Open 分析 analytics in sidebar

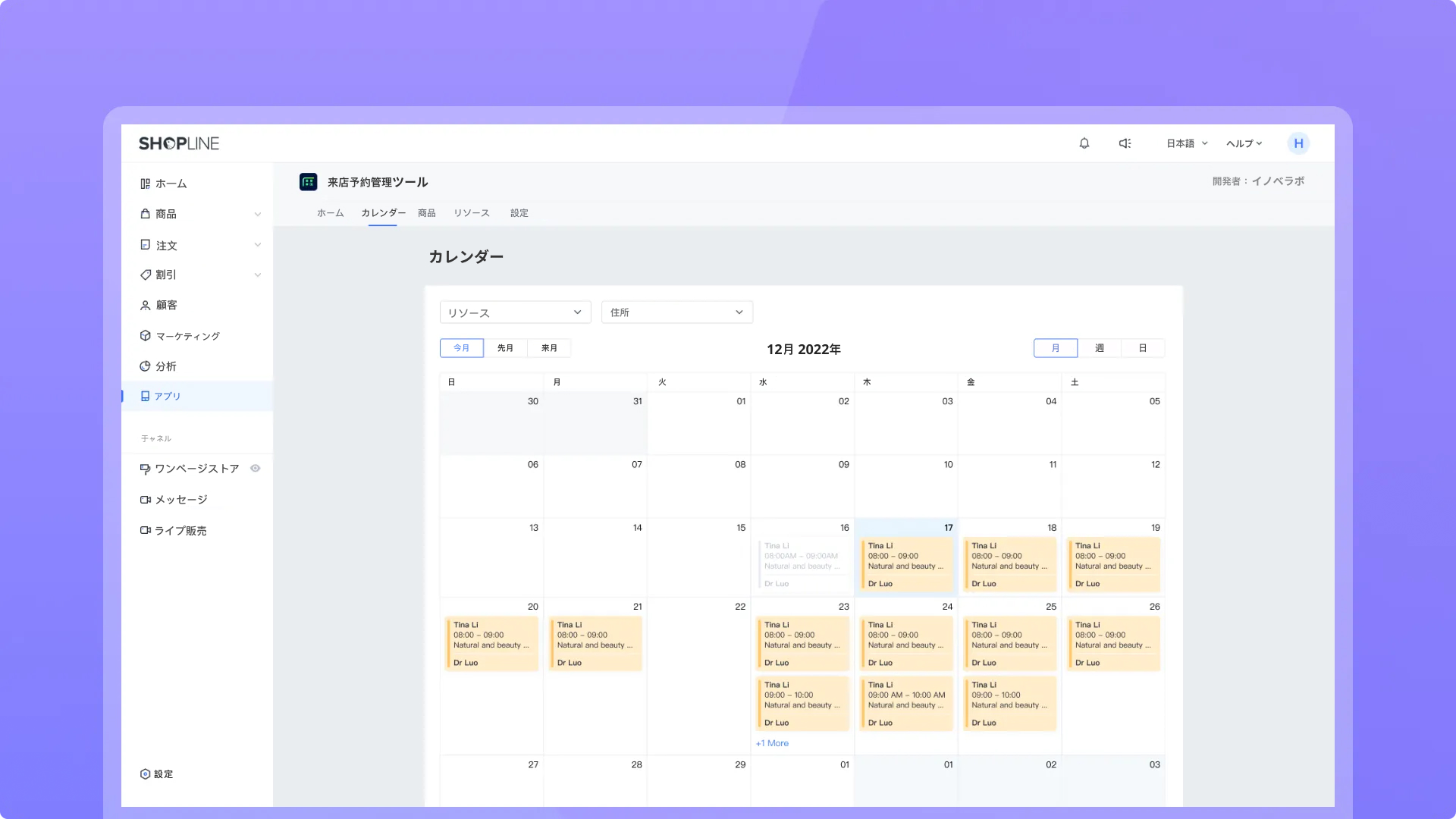165,366
